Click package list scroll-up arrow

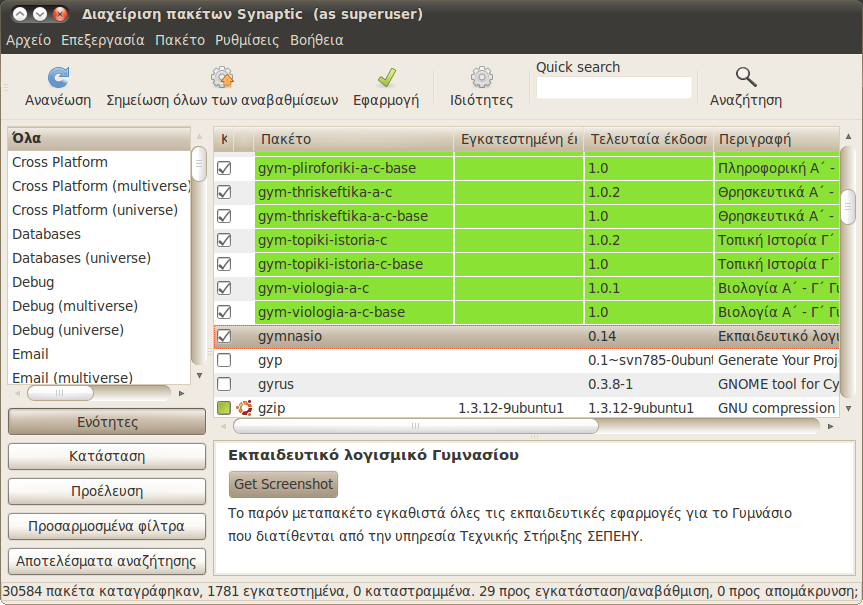[x=848, y=136]
